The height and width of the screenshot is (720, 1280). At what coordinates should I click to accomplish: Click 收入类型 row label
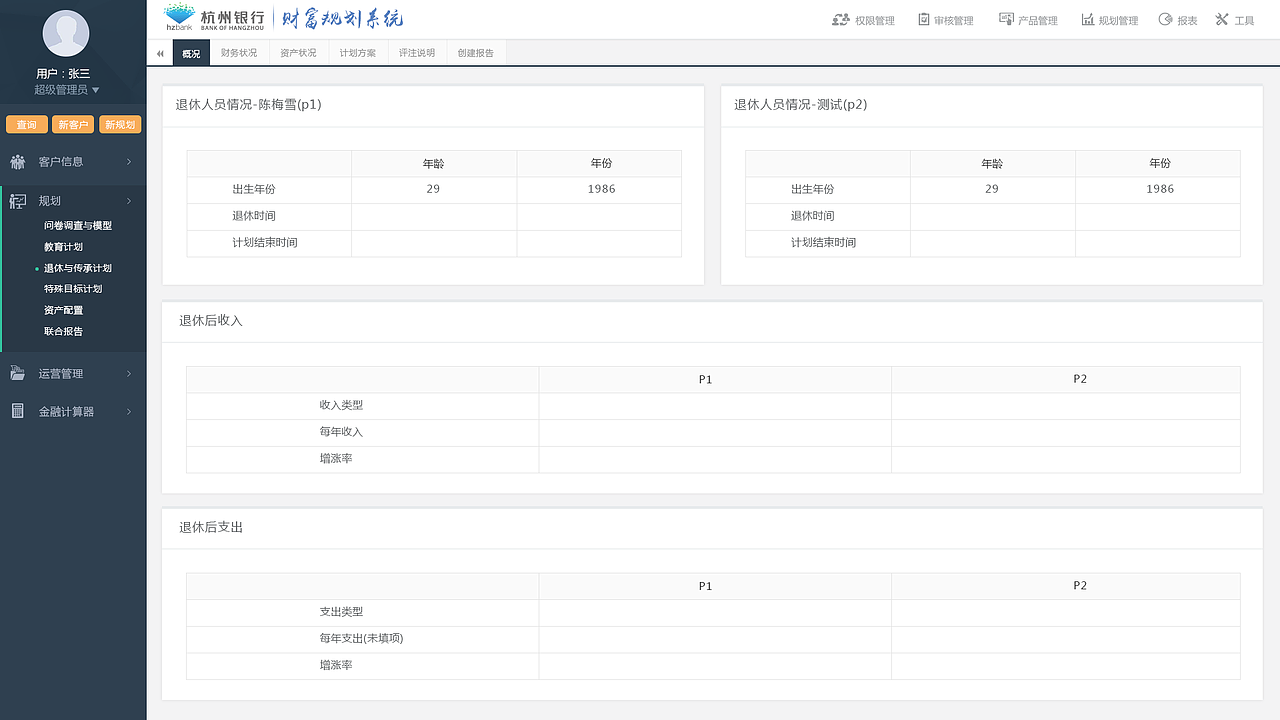[341, 405]
